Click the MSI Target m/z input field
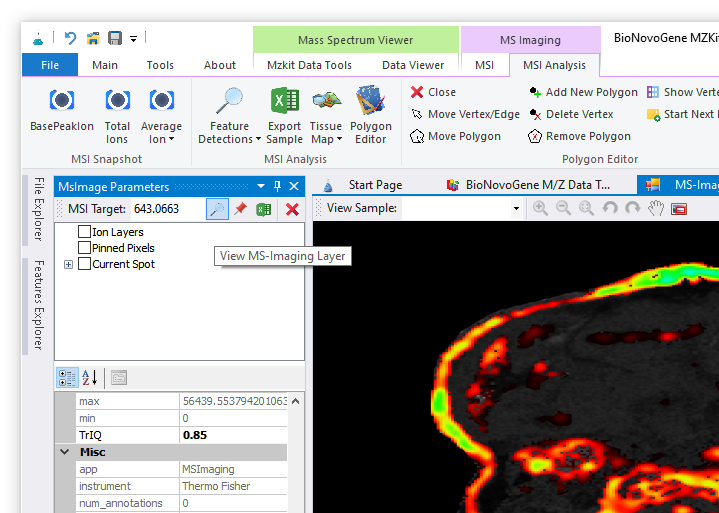 pyautogui.click(x=166, y=209)
